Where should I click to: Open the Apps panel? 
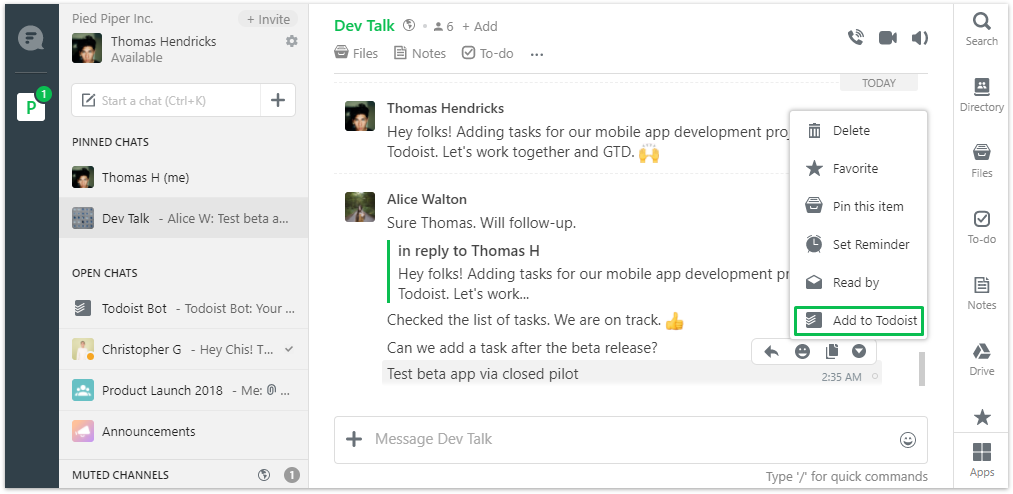(981, 460)
